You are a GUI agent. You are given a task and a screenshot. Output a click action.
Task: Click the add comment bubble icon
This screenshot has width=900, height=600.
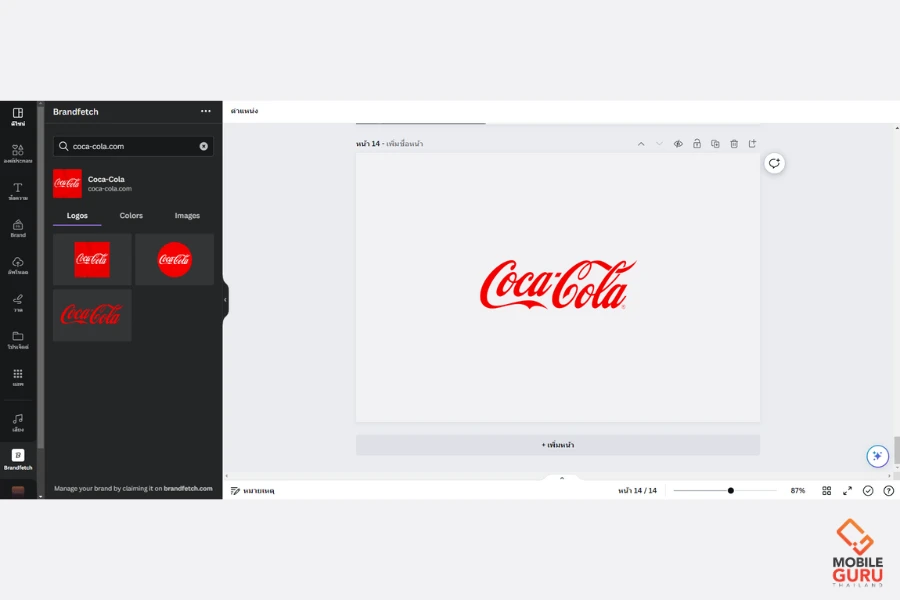coord(774,163)
